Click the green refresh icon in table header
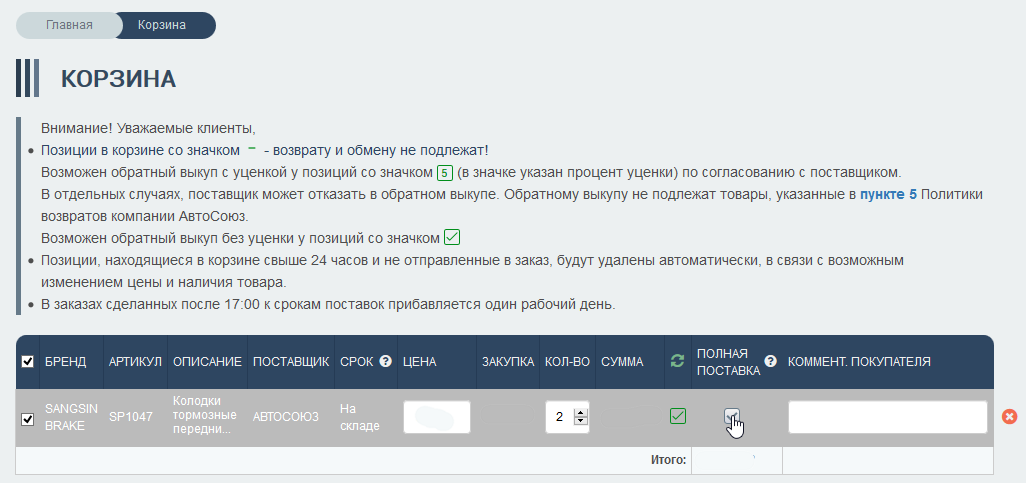This screenshot has width=1026, height=483. 677,361
